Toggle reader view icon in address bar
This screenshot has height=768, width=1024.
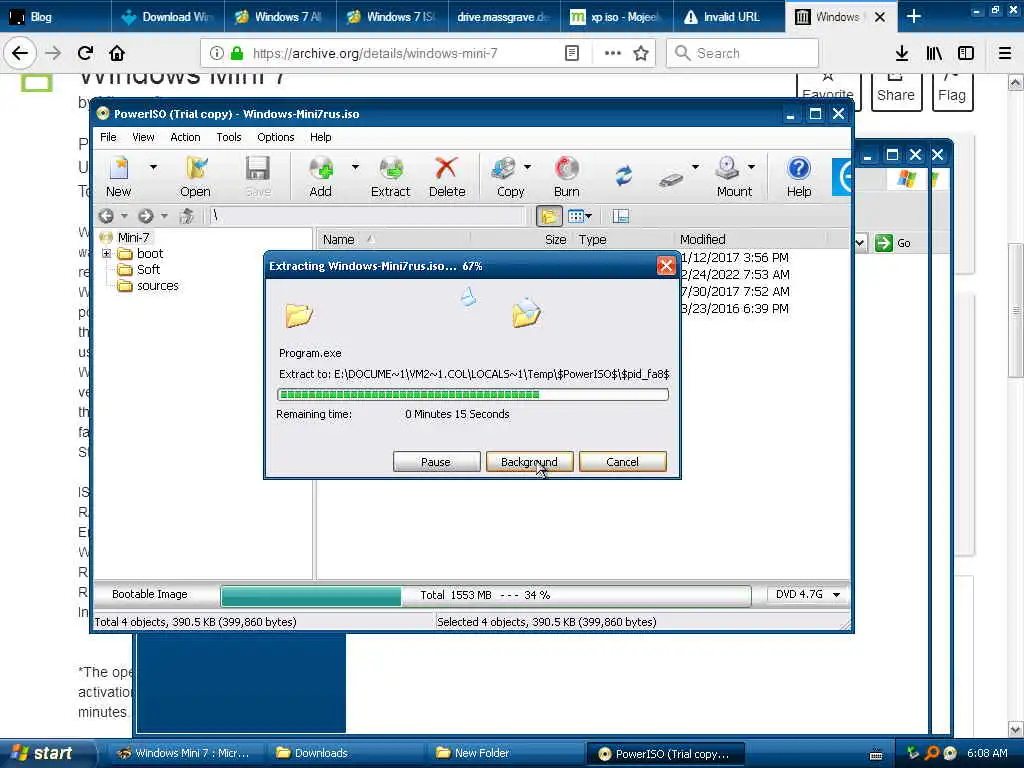coord(572,53)
